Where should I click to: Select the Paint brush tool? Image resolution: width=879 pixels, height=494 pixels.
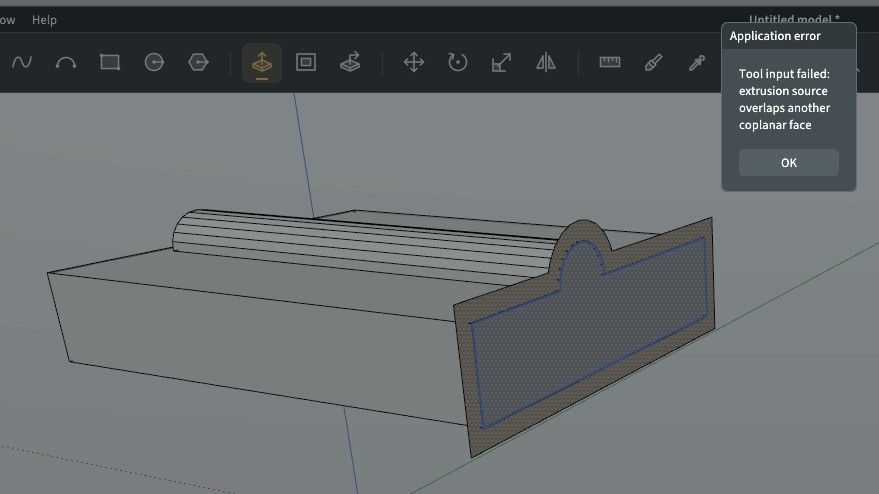pos(653,62)
